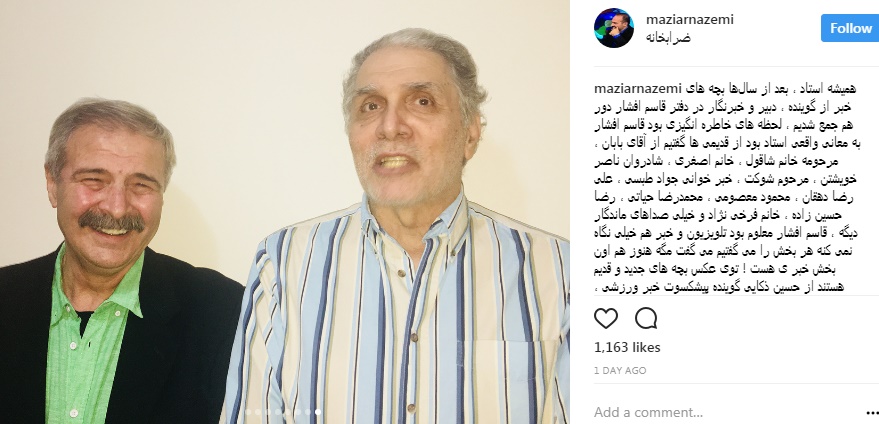879x424 pixels.
Task: Select the second carousel dot indicator
Action: point(258,412)
